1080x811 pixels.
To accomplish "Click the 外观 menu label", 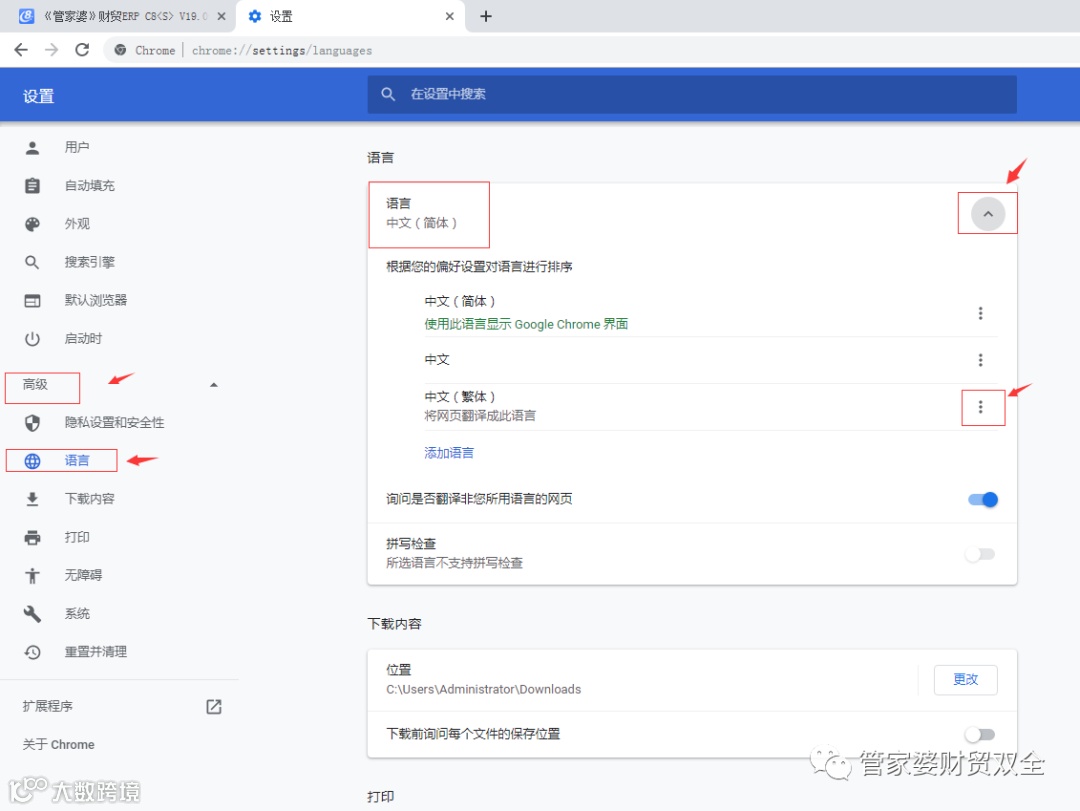I will click(x=77, y=223).
